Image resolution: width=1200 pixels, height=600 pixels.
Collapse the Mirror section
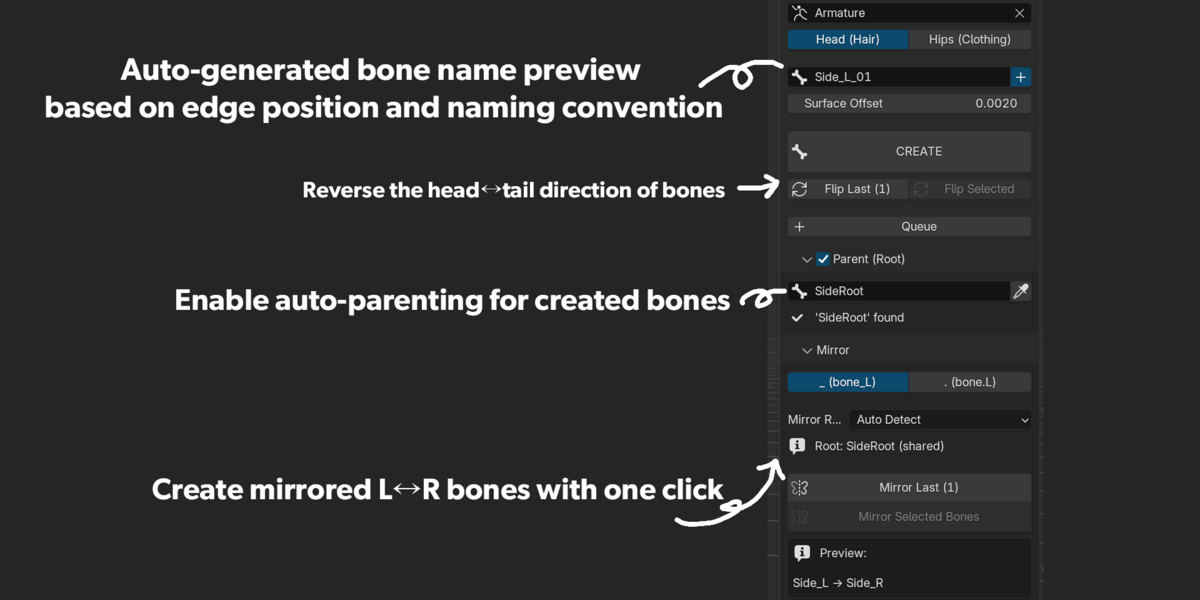[x=807, y=350]
